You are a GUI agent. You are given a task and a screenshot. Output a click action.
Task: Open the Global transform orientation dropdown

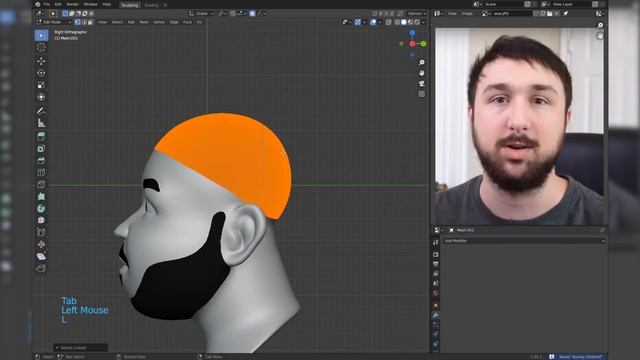point(202,13)
